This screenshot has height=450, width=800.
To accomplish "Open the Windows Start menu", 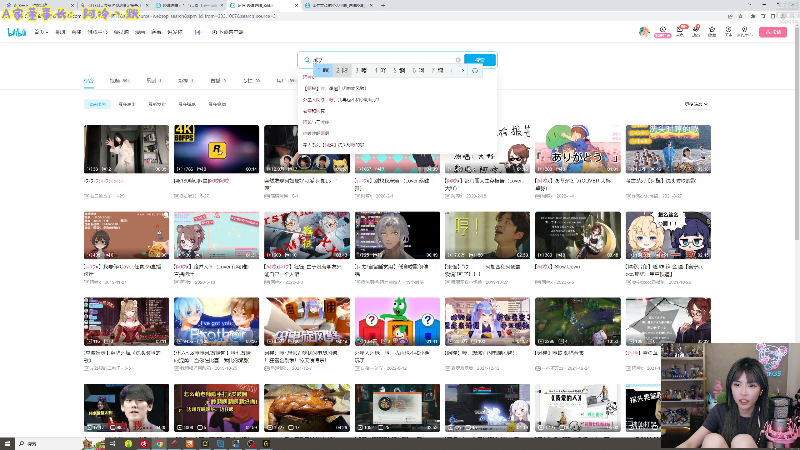I will tap(7, 444).
